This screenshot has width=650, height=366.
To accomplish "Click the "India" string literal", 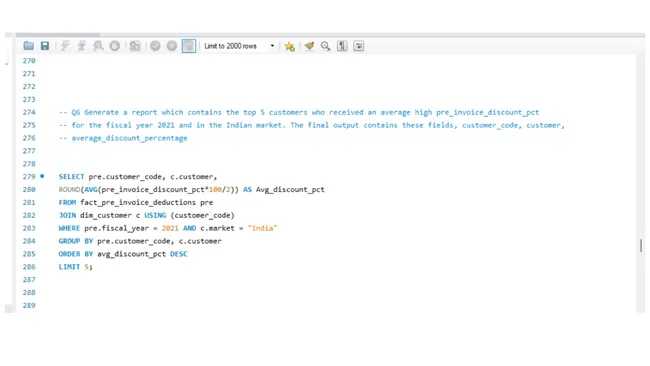I will [x=262, y=228].
